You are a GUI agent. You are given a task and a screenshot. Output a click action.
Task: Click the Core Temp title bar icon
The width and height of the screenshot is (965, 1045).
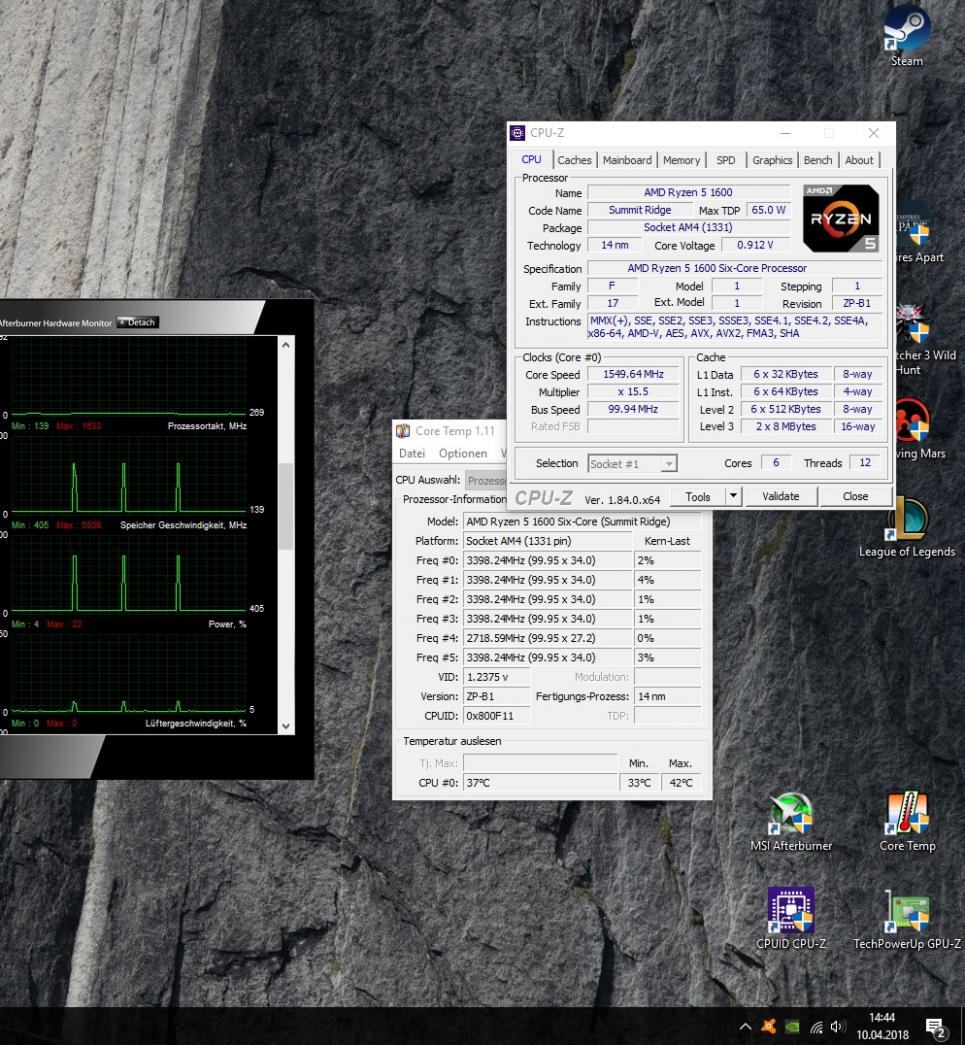(x=403, y=431)
